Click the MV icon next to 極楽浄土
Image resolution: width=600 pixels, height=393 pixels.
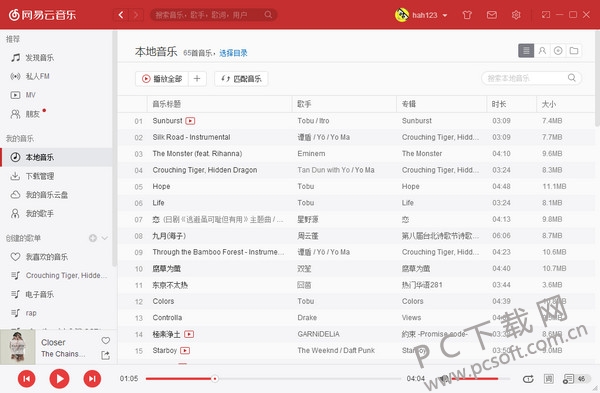click(x=189, y=334)
